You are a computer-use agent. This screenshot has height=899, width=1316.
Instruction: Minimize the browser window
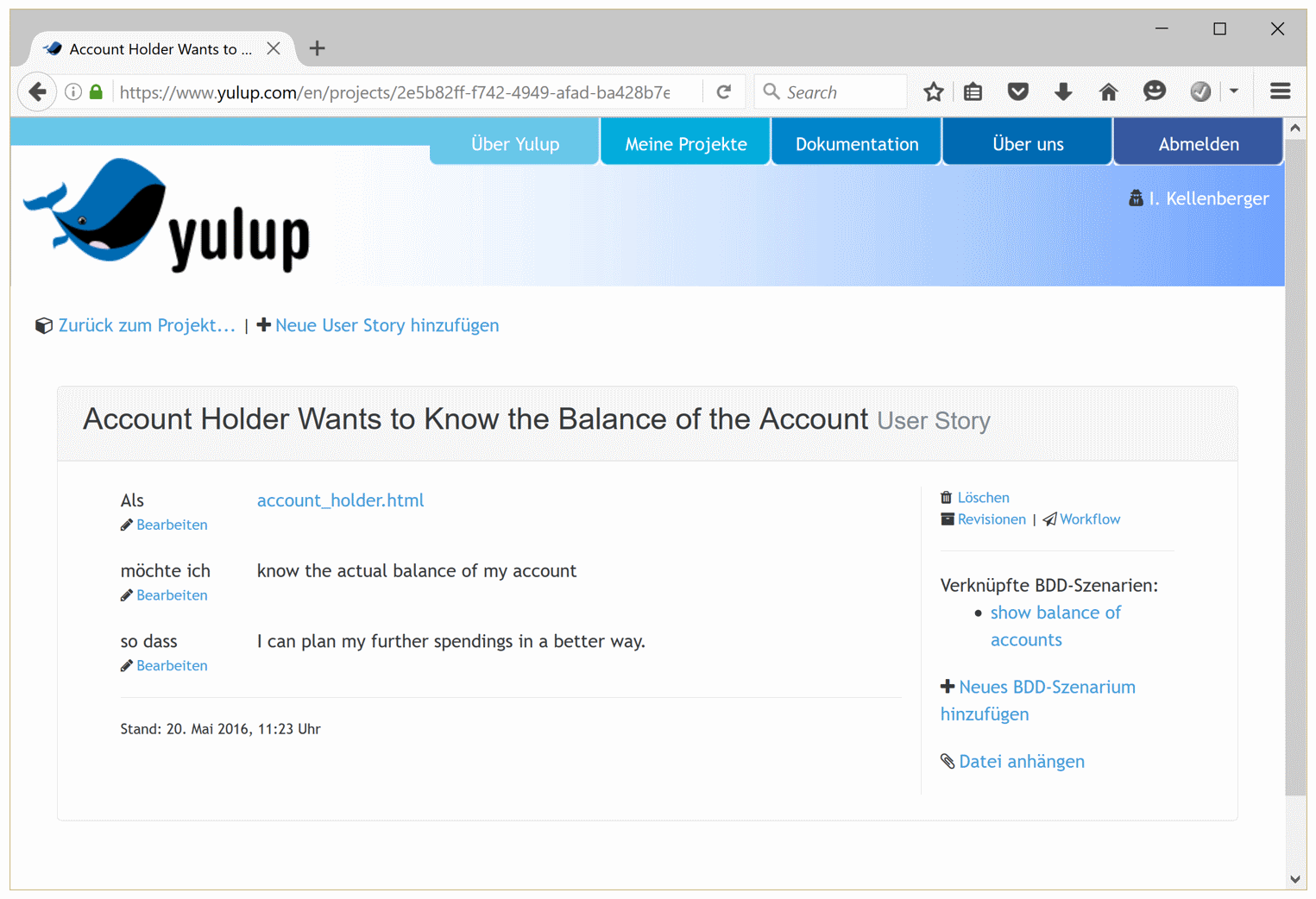click(1162, 28)
